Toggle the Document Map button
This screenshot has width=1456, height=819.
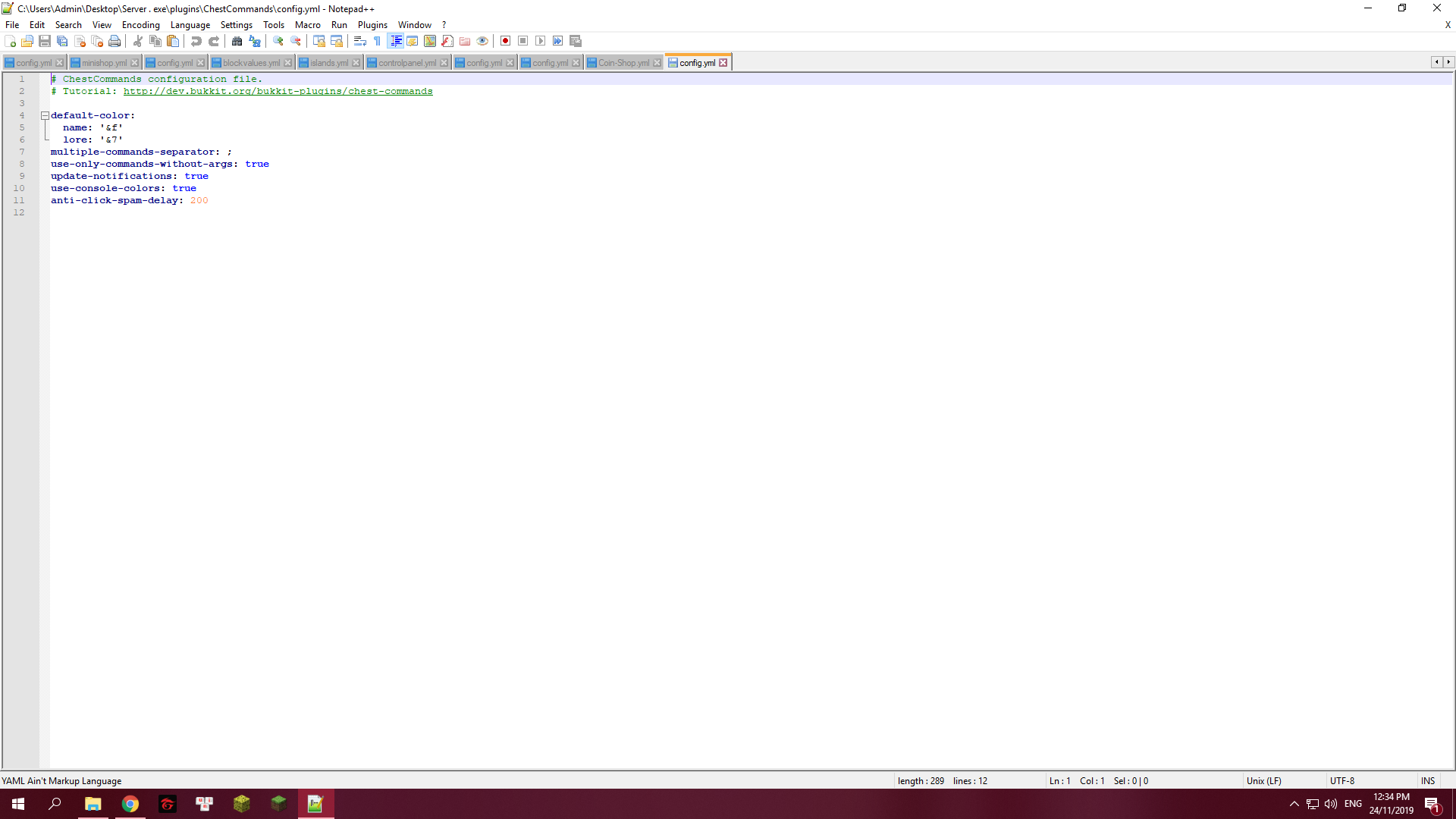[x=430, y=41]
